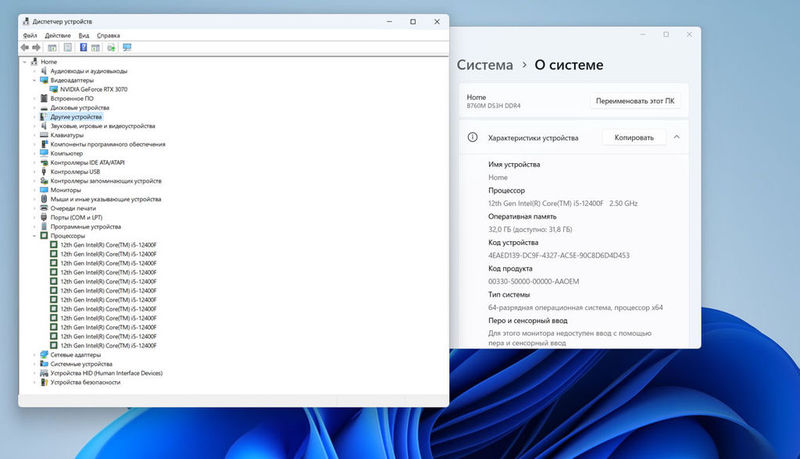Minimize the Device Manager window
The image size is (800, 459).
tap(389, 21)
